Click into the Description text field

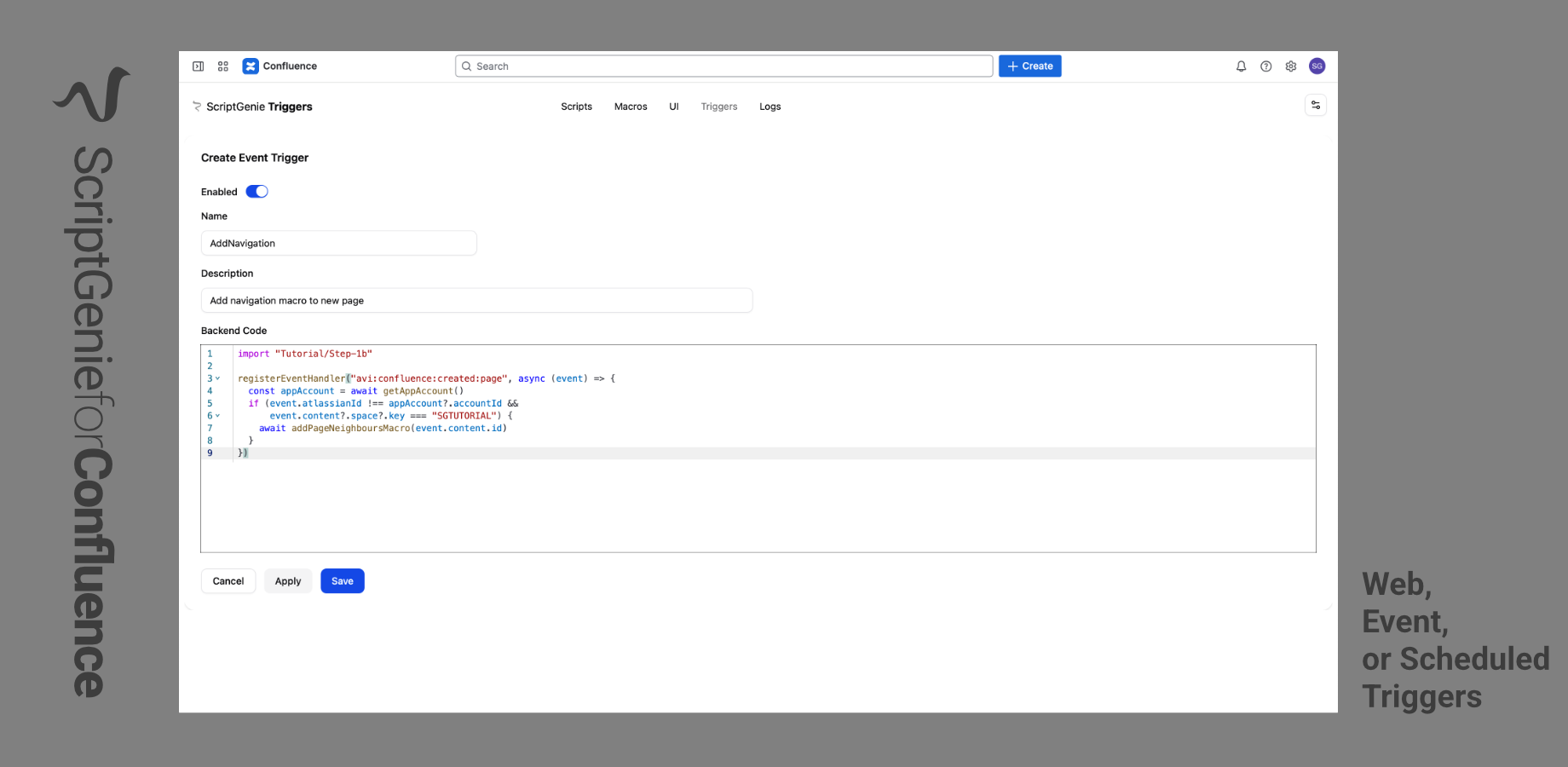tap(476, 301)
